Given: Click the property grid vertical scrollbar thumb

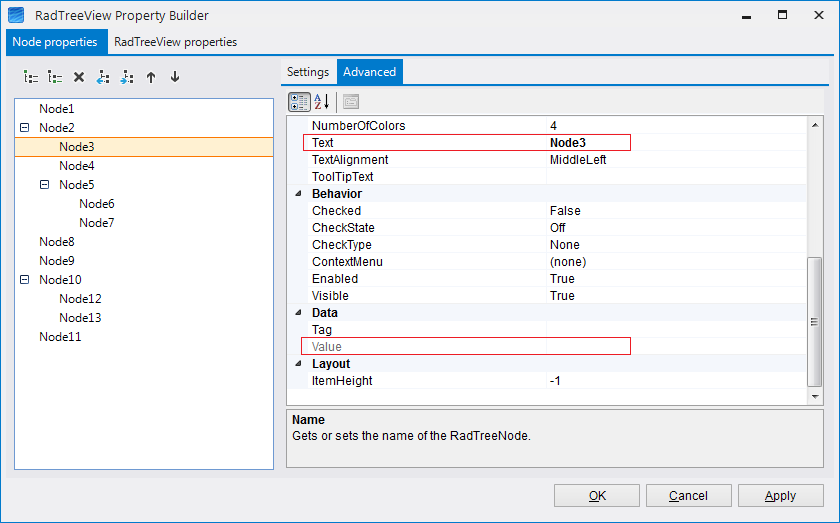Looking at the screenshot, I should tap(814, 320).
